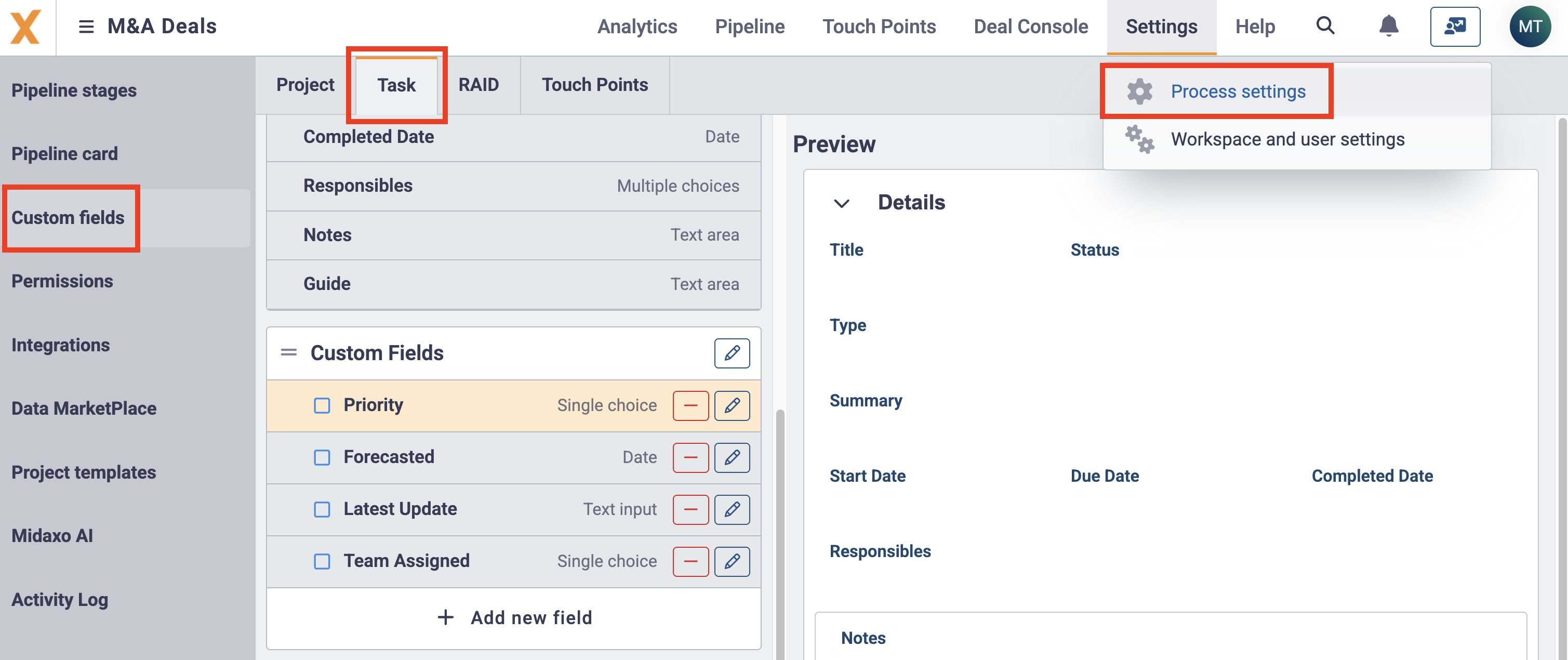Remove the Team Assigned field

pos(690,561)
